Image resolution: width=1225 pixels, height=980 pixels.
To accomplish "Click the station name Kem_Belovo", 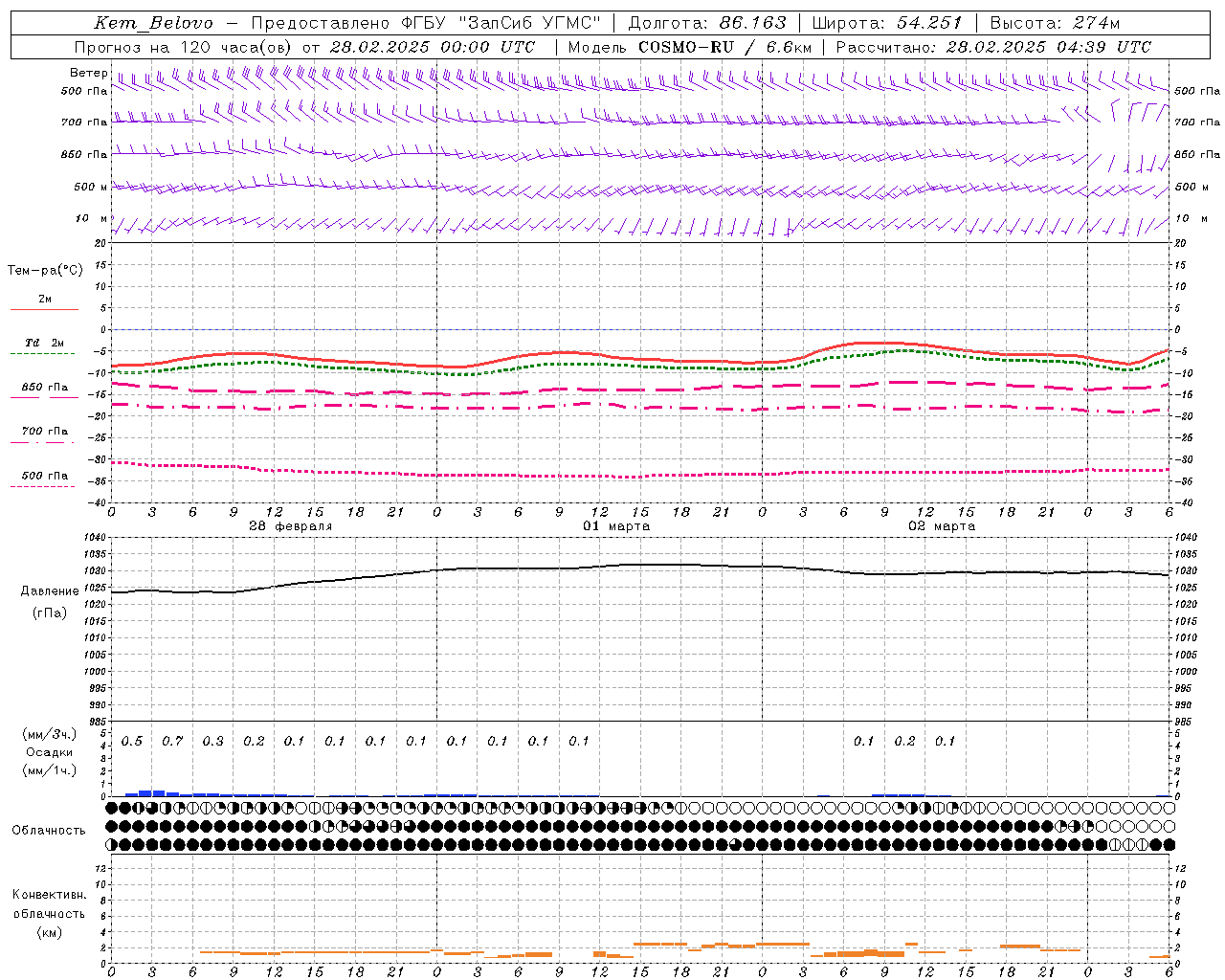I will click(153, 23).
